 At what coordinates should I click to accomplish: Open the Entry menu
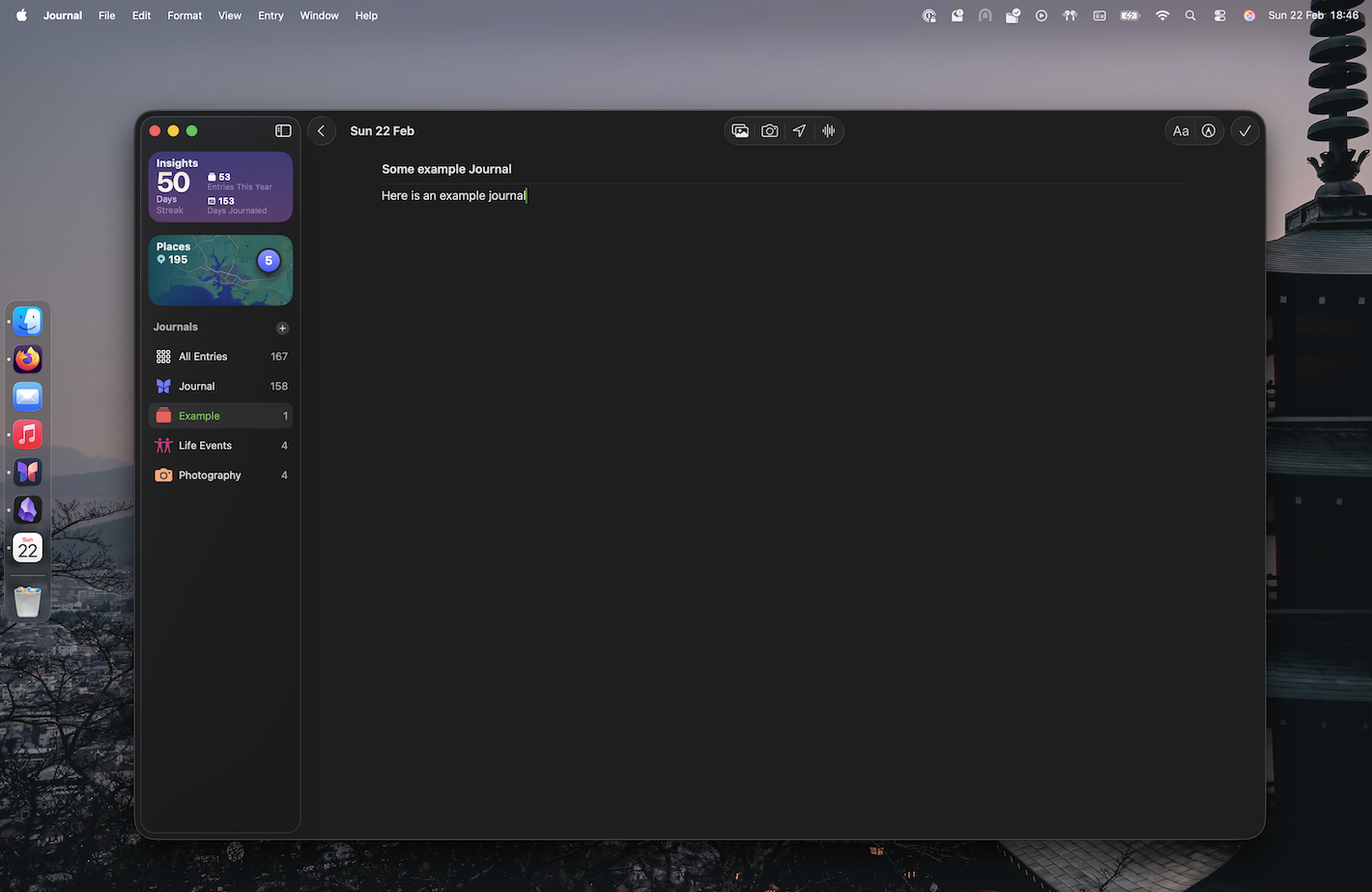pyautogui.click(x=271, y=15)
